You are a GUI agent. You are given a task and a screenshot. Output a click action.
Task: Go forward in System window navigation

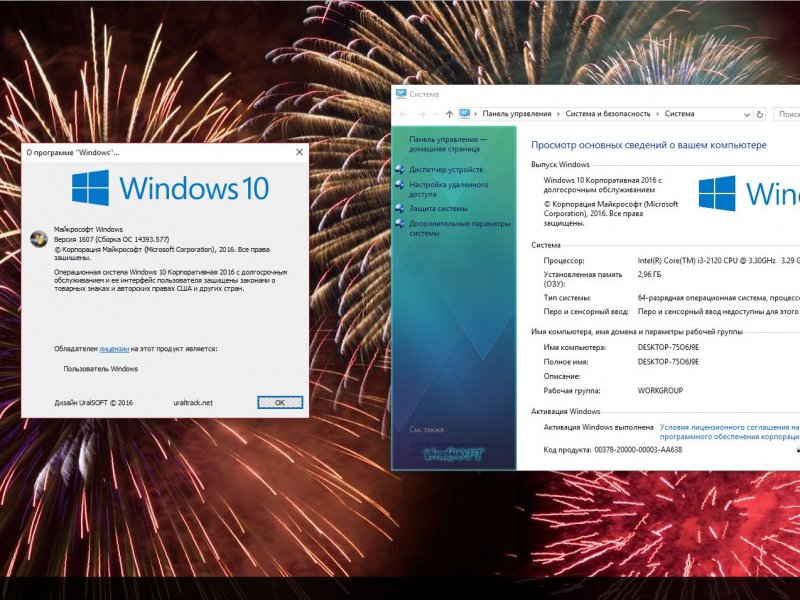422,114
